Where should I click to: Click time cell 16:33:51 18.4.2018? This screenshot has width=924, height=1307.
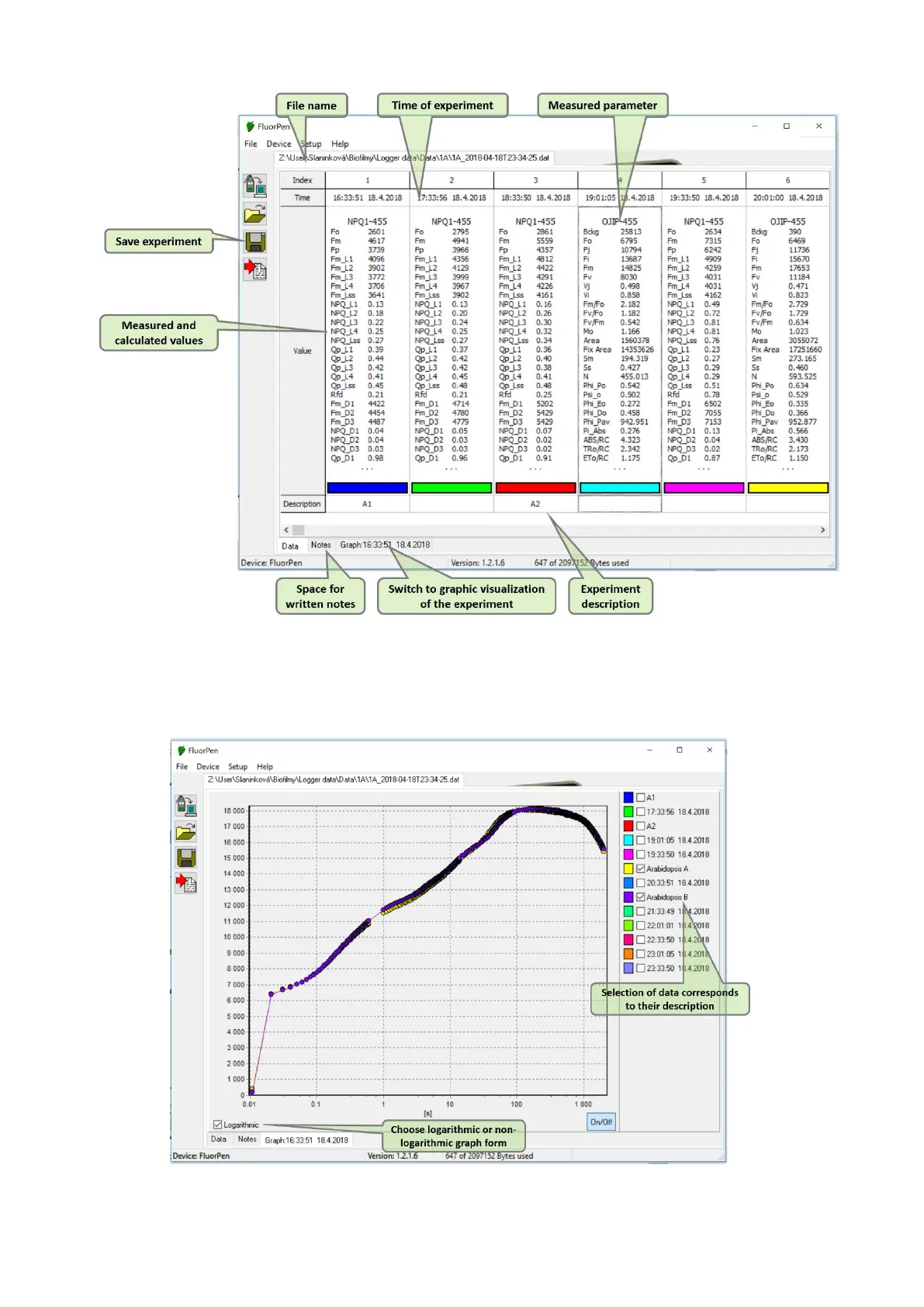(x=367, y=198)
